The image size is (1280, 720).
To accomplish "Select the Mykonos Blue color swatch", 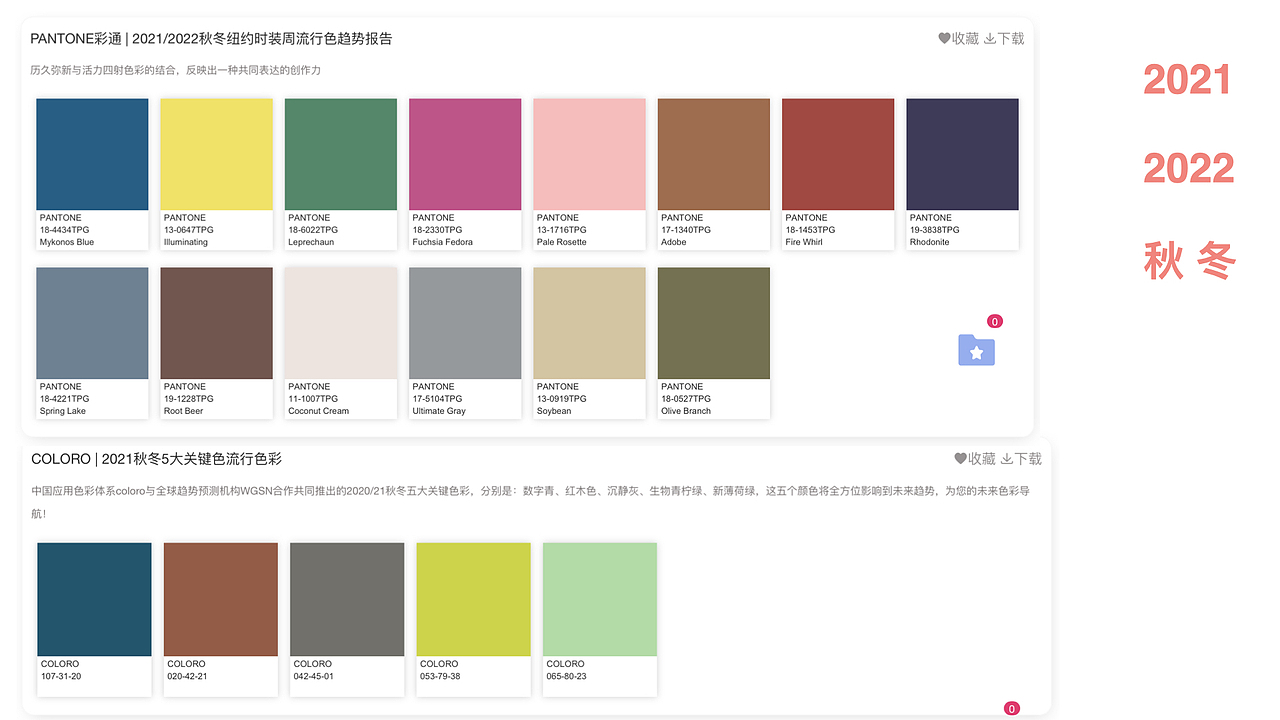I will [x=92, y=154].
